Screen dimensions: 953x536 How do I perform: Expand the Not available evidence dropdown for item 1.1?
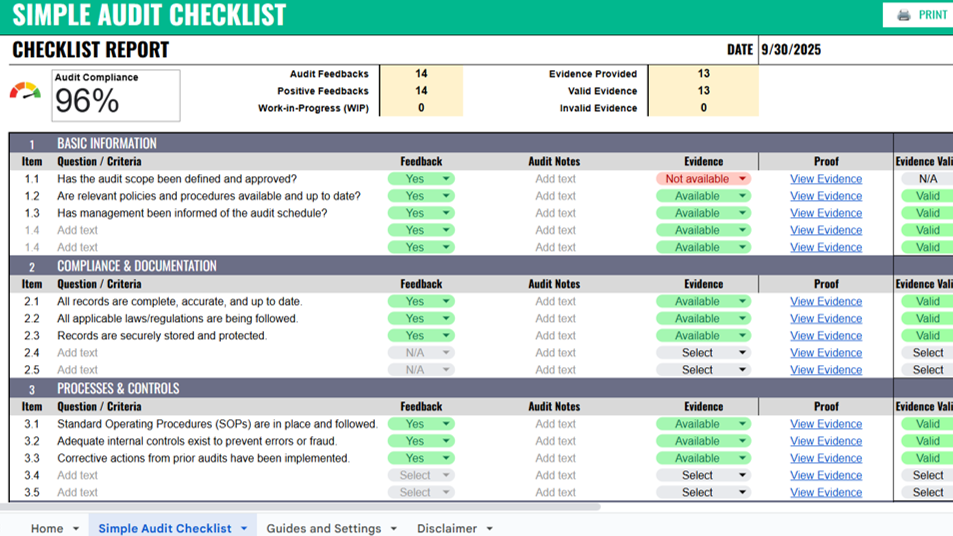pos(742,179)
